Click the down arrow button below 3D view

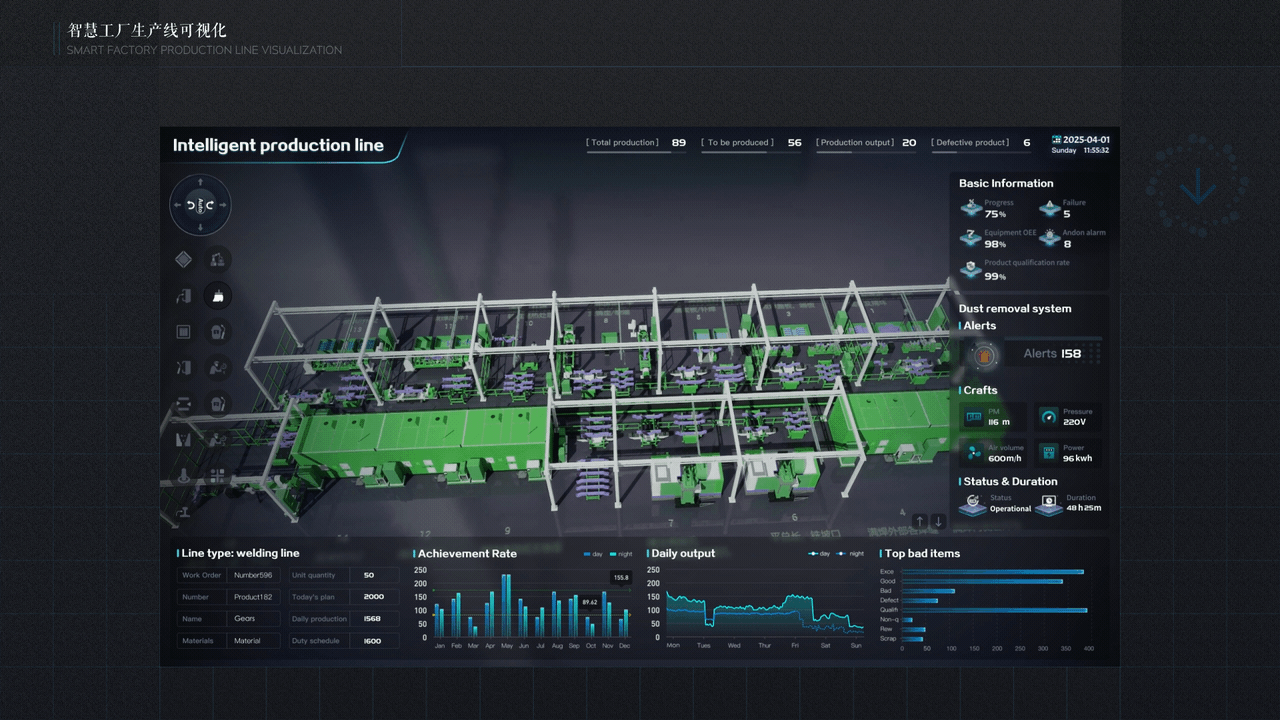click(x=938, y=521)
